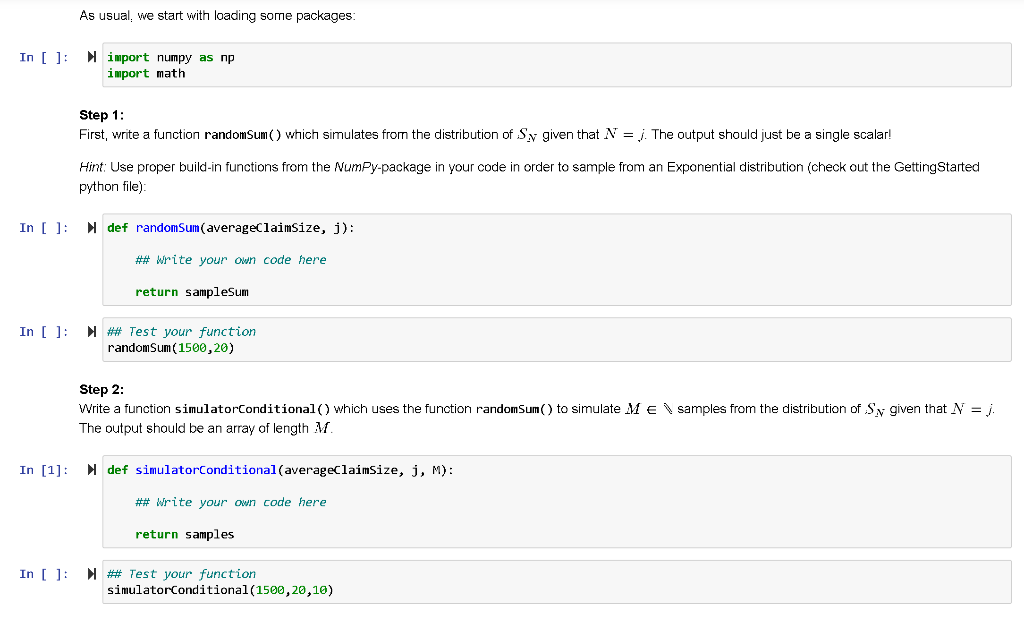Viewport: 1024px width, 623px height.
Task: Click the Step 2: heading
Action: (101, 389)
